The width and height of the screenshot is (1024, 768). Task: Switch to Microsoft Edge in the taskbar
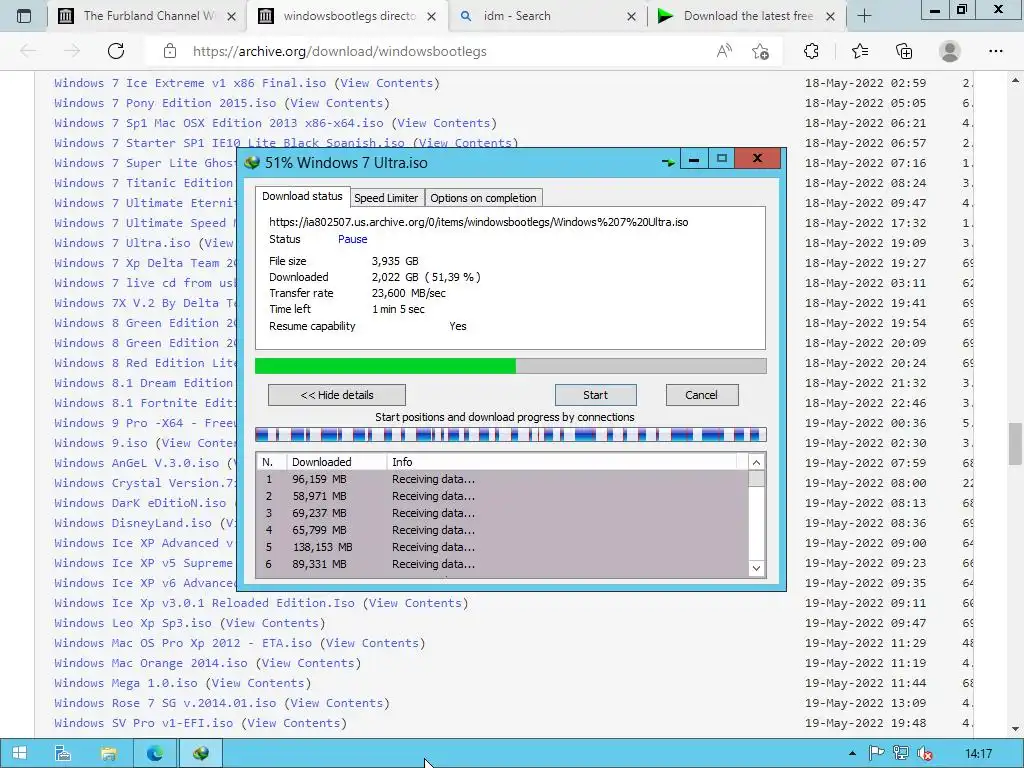155,754
